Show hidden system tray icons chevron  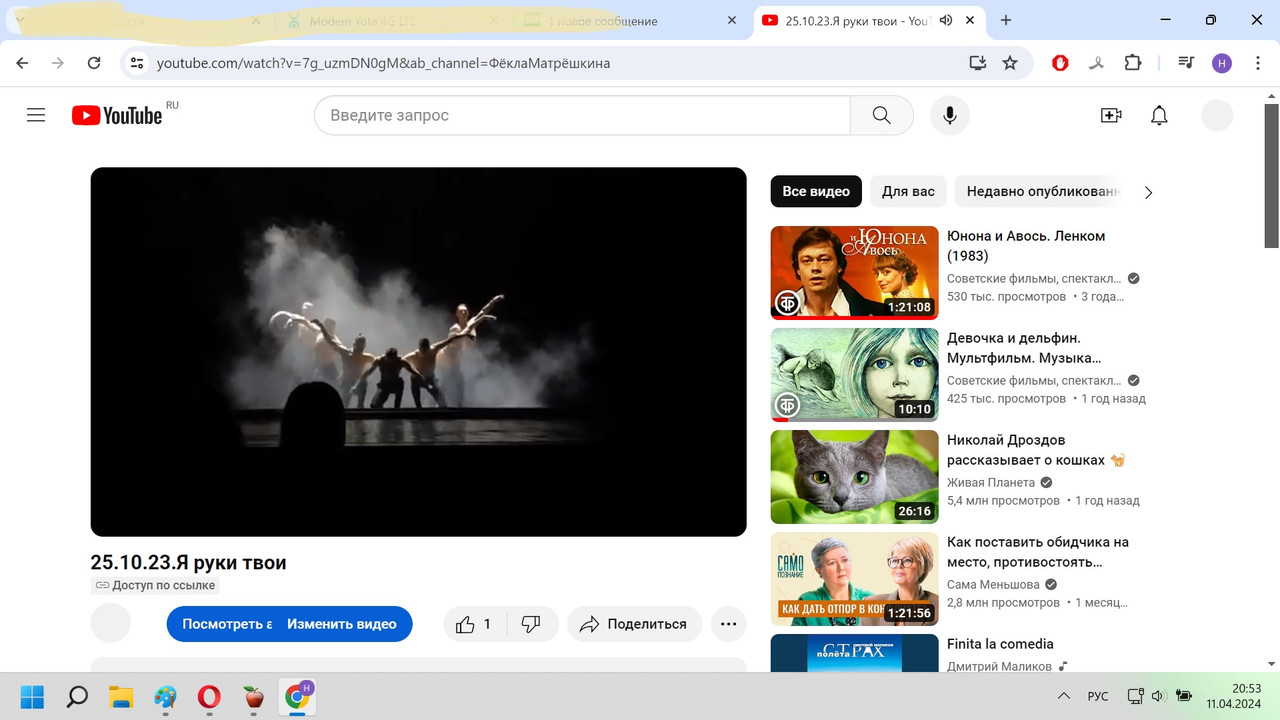coord(1063,696)
